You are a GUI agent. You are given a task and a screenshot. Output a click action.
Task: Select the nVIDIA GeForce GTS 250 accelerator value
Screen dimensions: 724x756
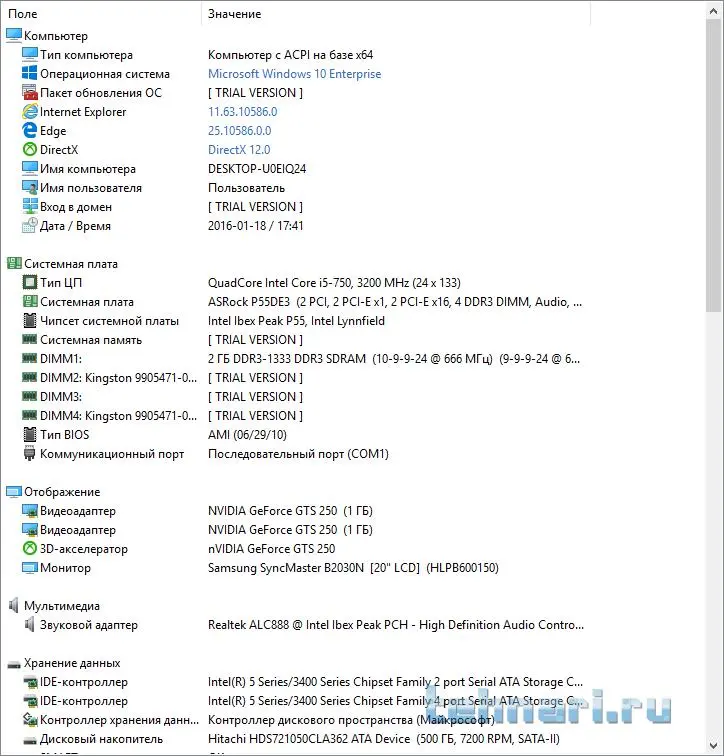(x=271, y=549)
